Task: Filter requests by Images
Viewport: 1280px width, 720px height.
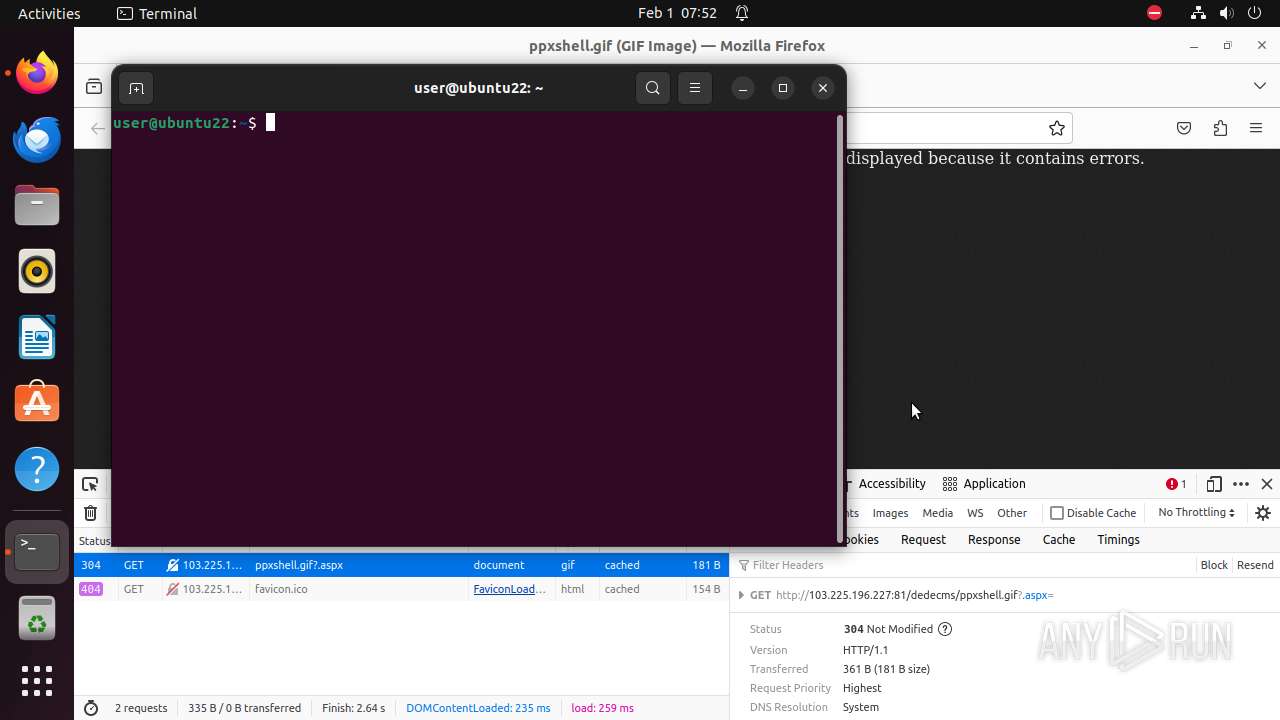Action: [890, 513]
